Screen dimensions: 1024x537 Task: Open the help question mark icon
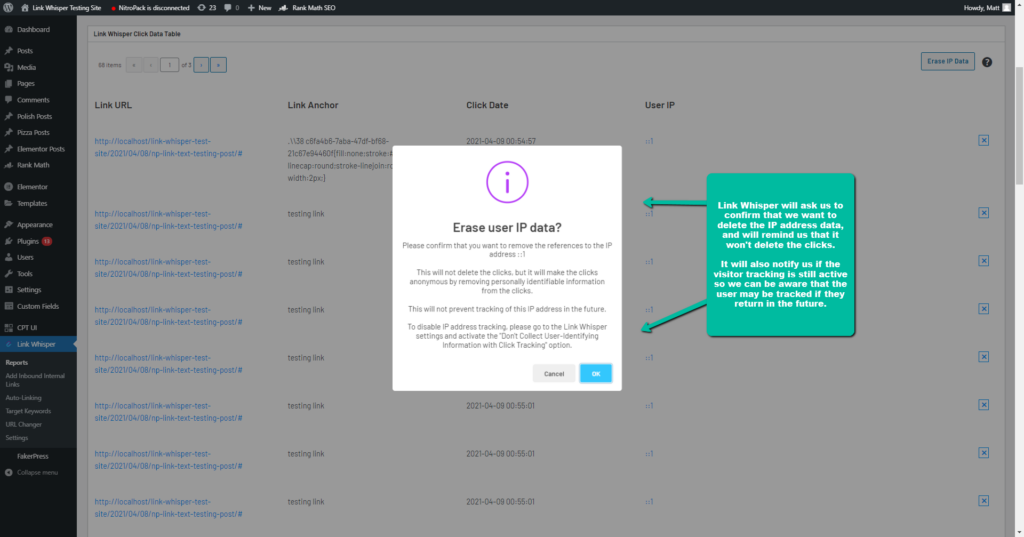[987, 62]
